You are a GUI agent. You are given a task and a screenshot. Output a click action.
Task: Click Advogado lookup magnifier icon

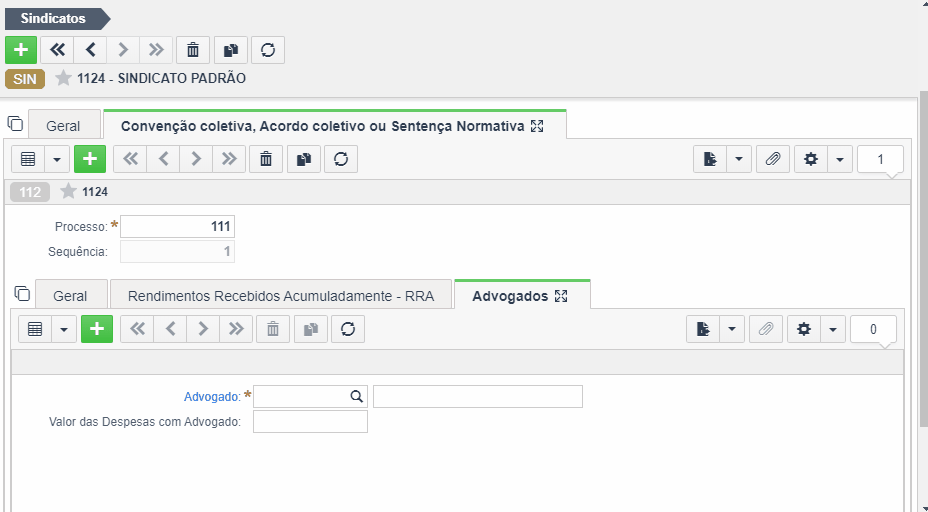coord(356,397)
